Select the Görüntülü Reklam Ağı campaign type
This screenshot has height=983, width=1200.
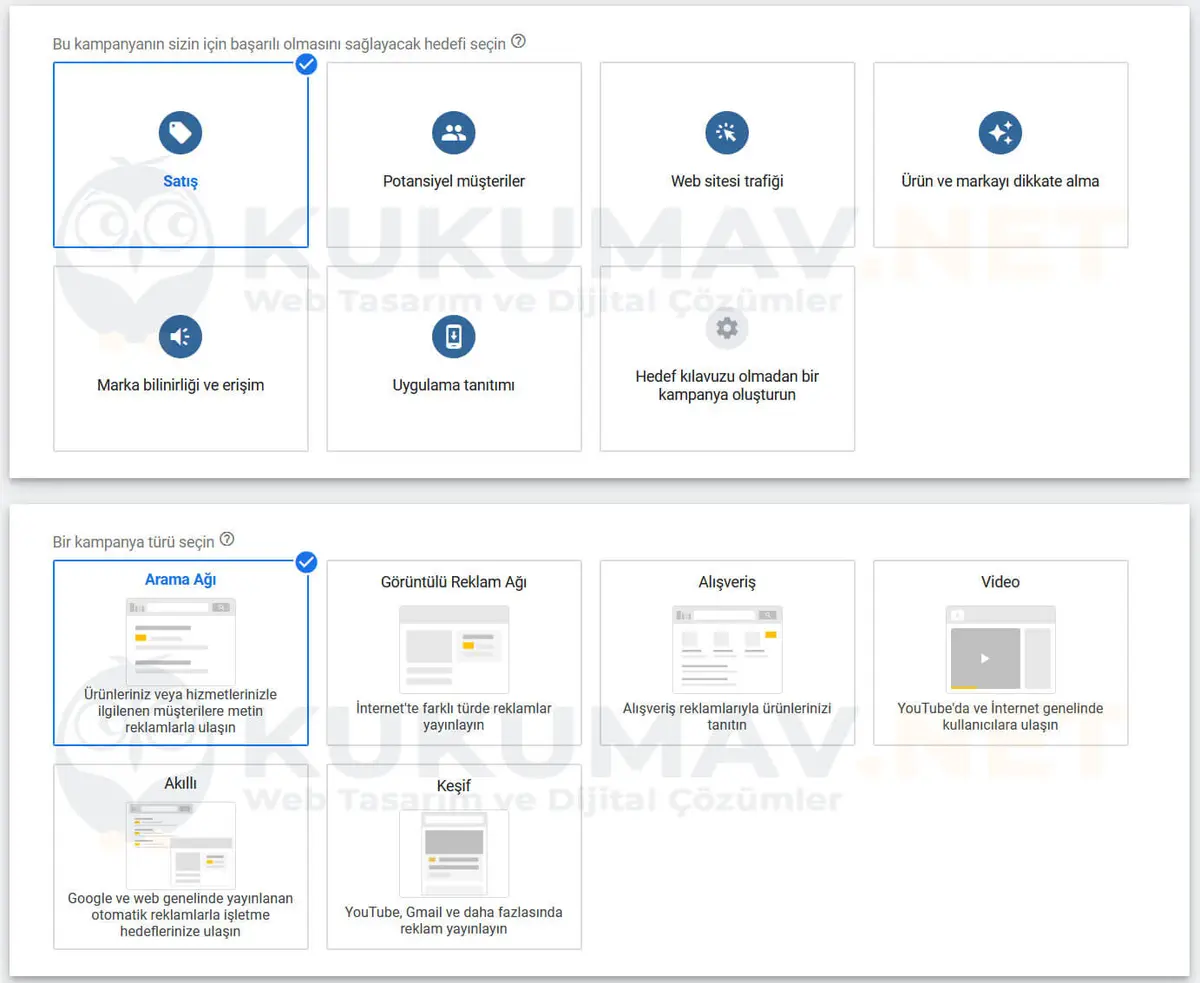454,653
